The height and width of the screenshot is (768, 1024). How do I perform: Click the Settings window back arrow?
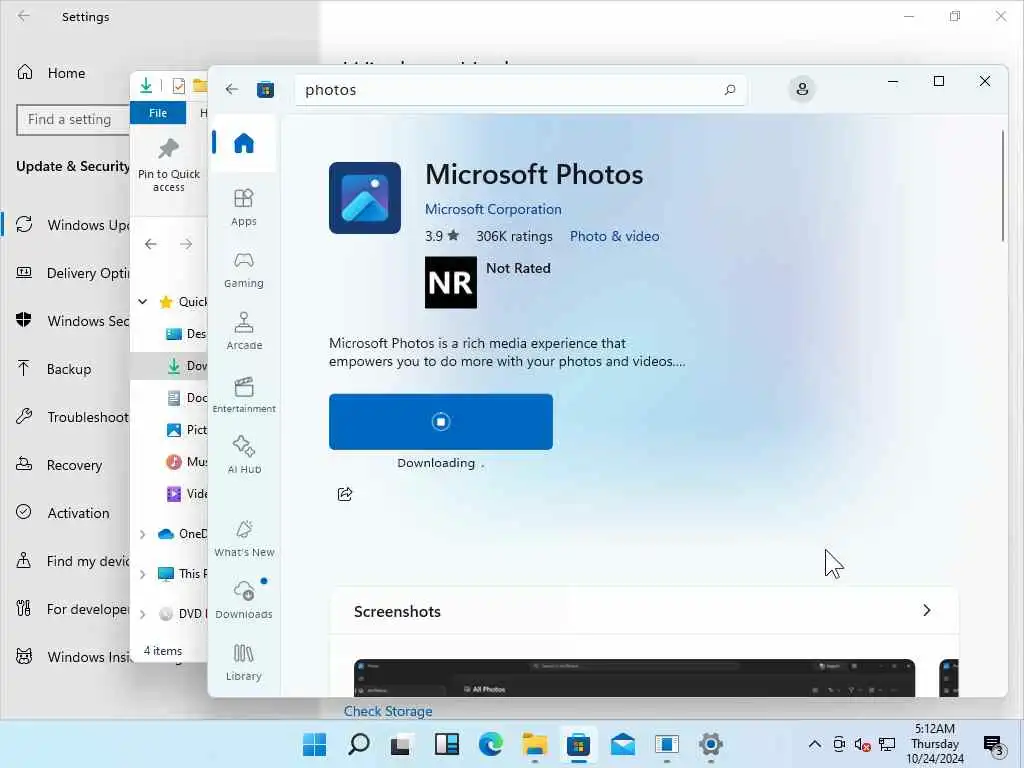24,16
